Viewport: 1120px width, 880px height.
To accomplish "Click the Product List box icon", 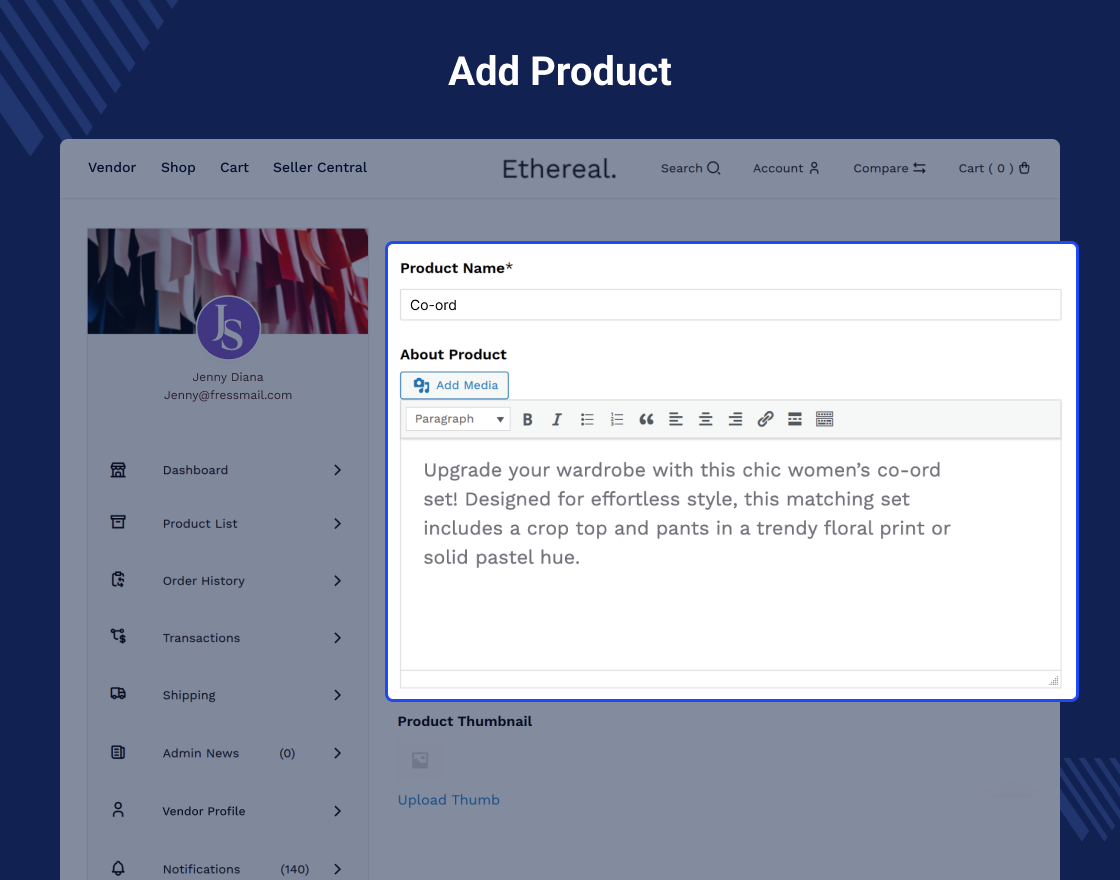I will (x=119, y=523).
